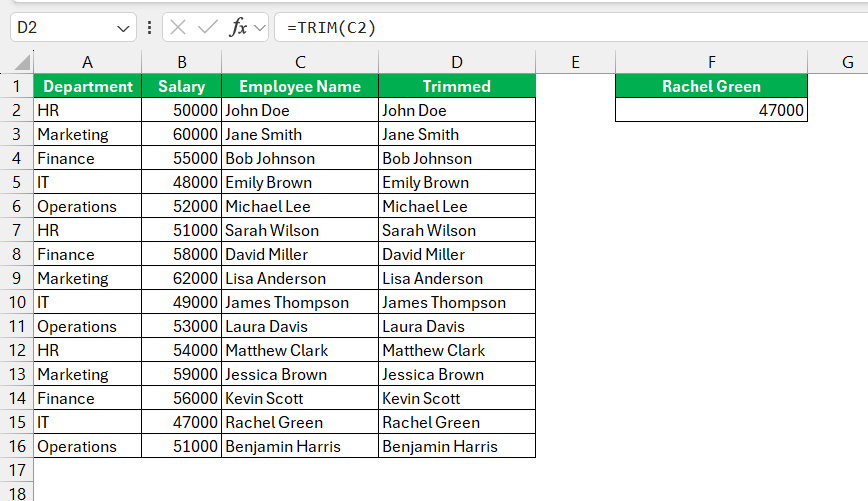Image resolution: width=868 pixels, height=501 pixels.
Task: Click the Trimmed header cell
Action: (x=457, y=86)
